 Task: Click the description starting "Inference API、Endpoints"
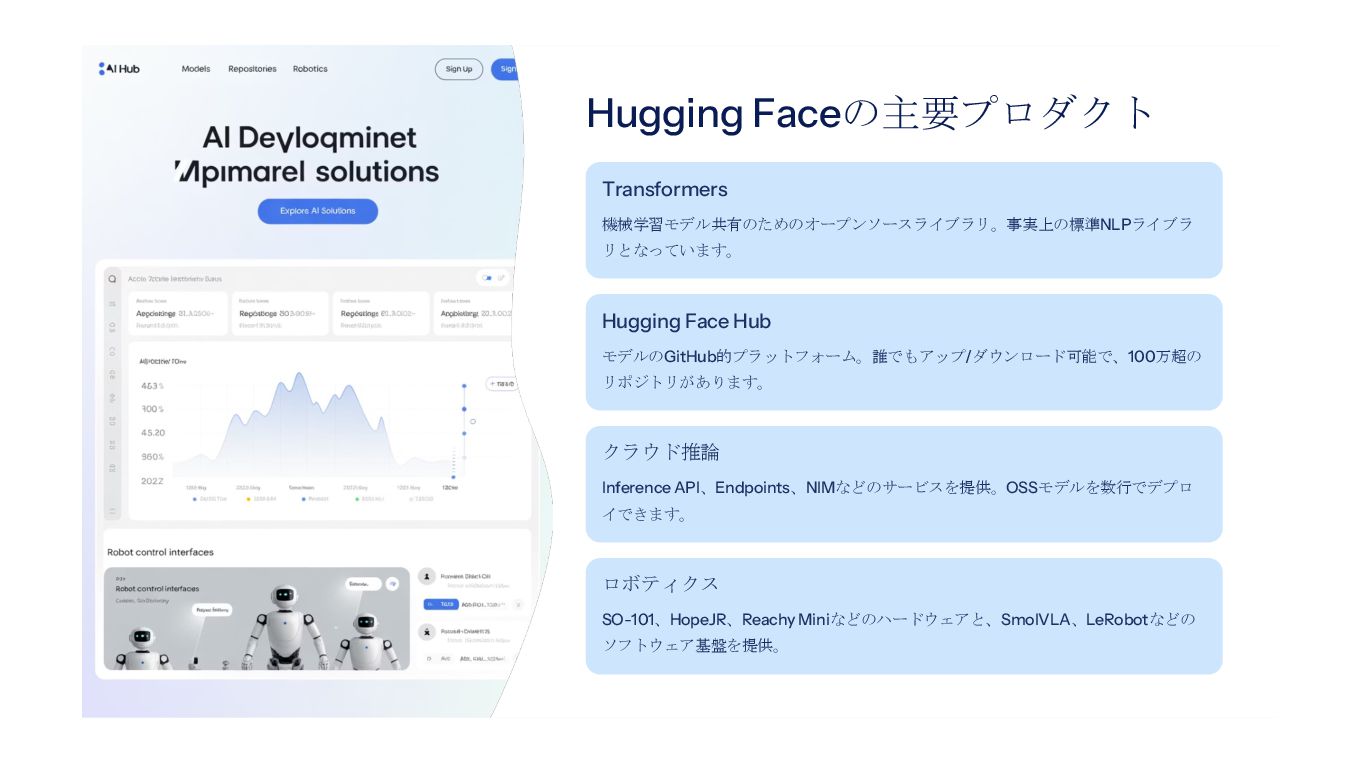click(897, 500)
